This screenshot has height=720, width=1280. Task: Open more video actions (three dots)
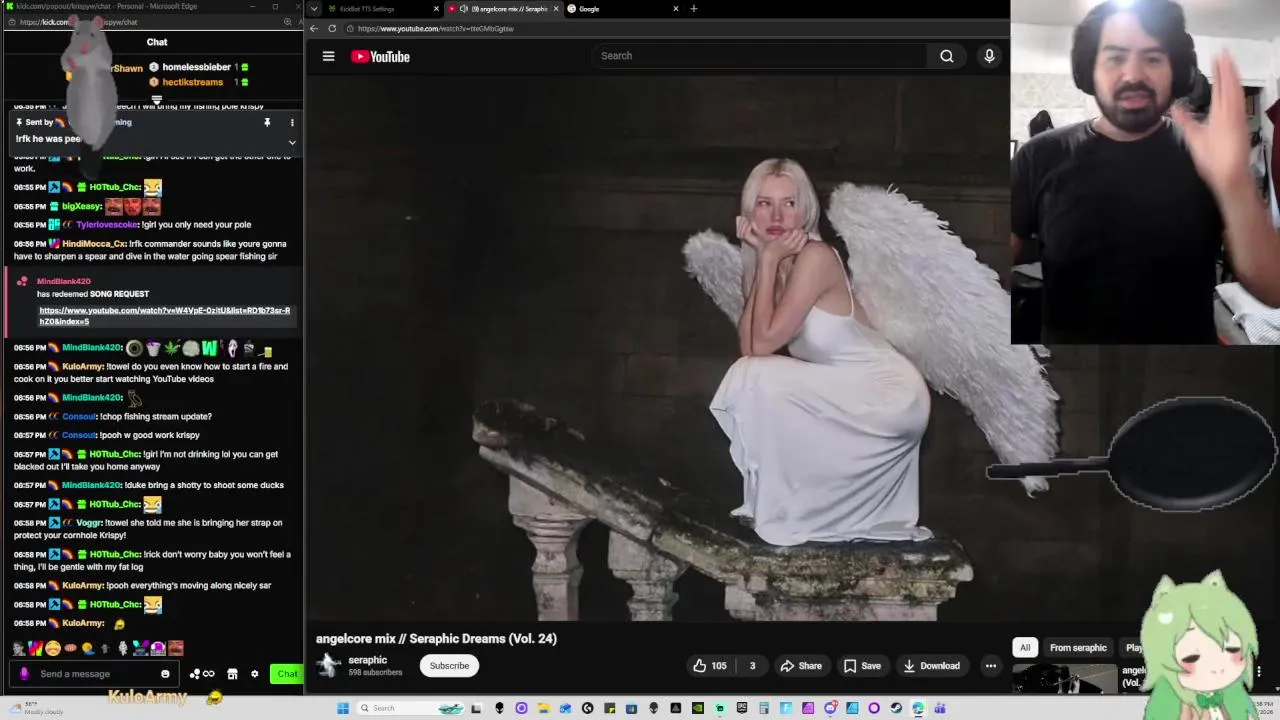pyautogui.click(x=990, y=666)
